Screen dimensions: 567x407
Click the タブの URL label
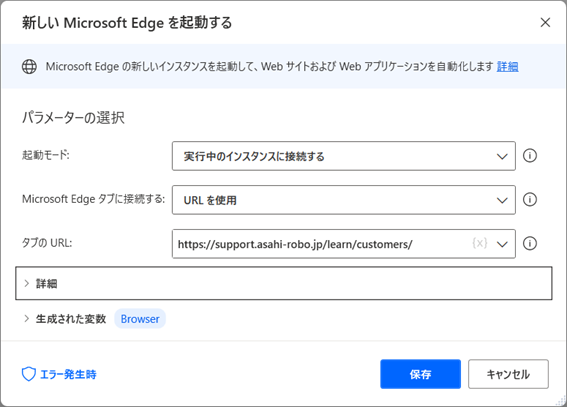tap(47, 243)
